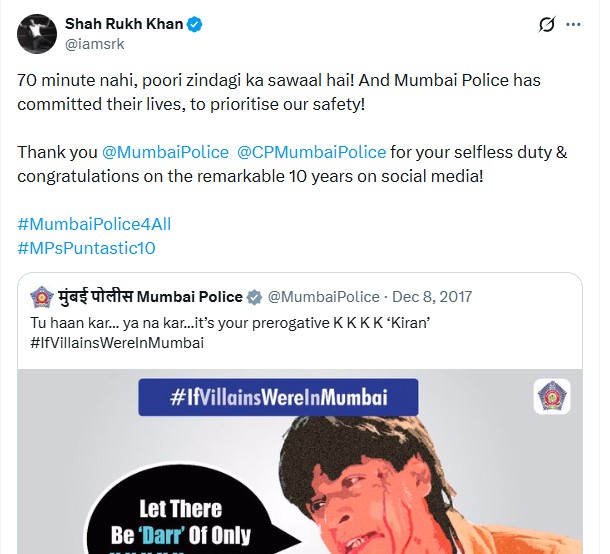Open the Dec 8, 2017 timestamp
Image resolution: width=610 pixels, height=554 pixels.
[432, 296]
